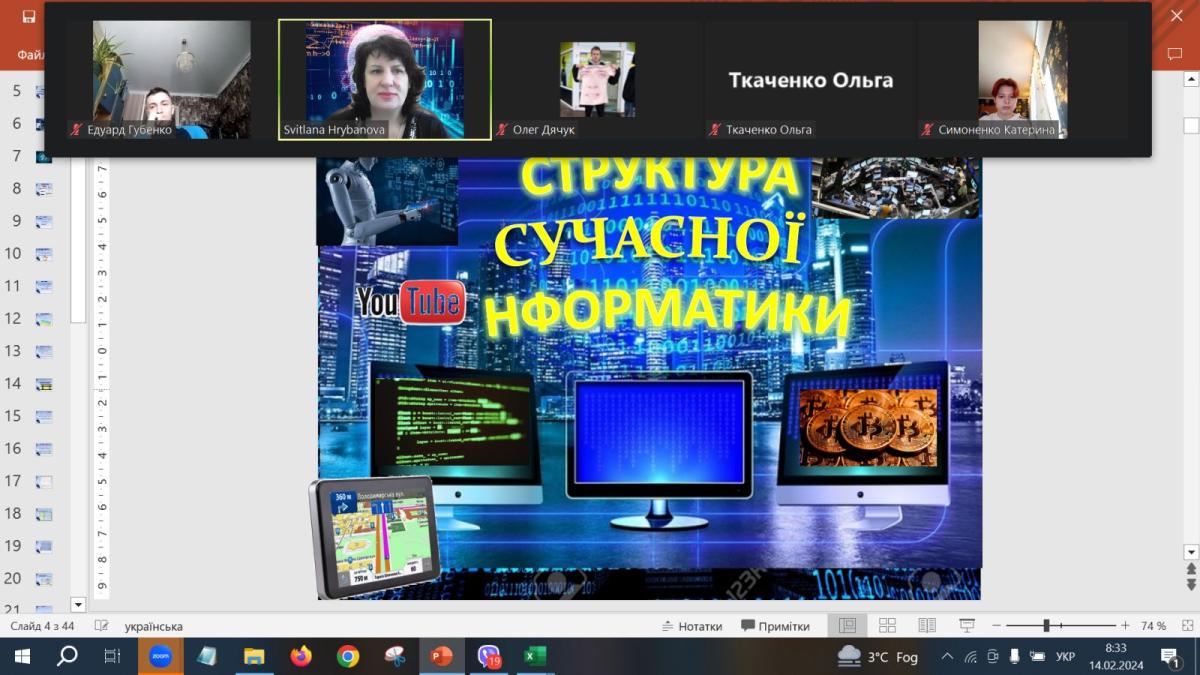This screenshot has width=1200, height=675.
Task: Select slide 14 thumbnail
Action: point(44,384)
